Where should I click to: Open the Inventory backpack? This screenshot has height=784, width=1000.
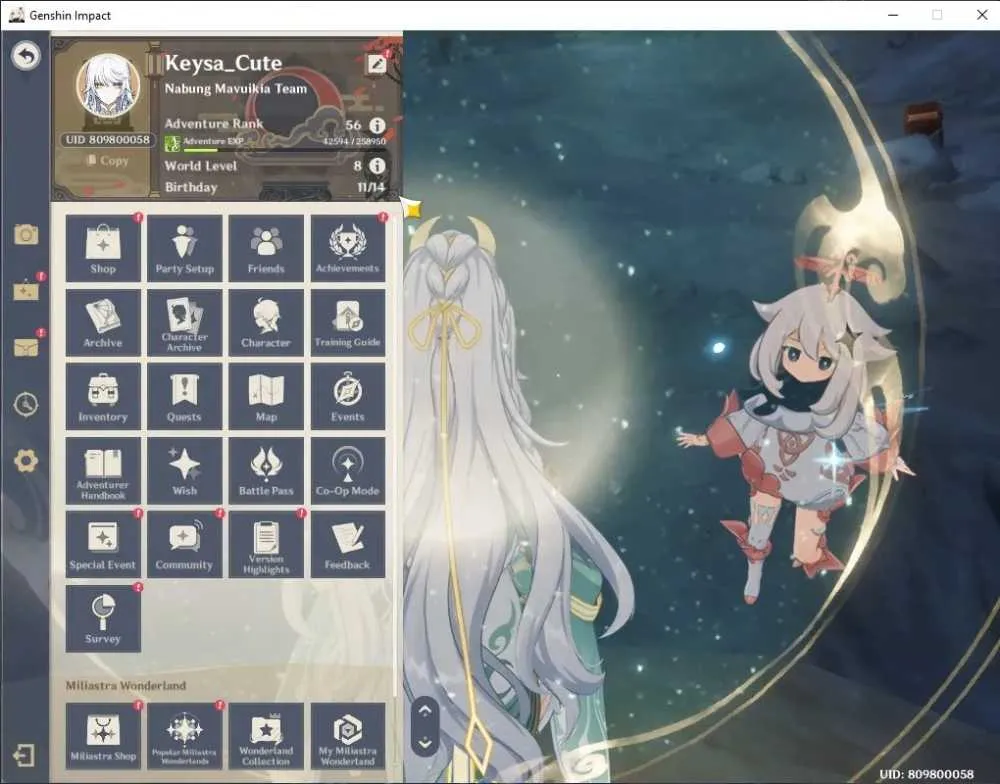103,396
